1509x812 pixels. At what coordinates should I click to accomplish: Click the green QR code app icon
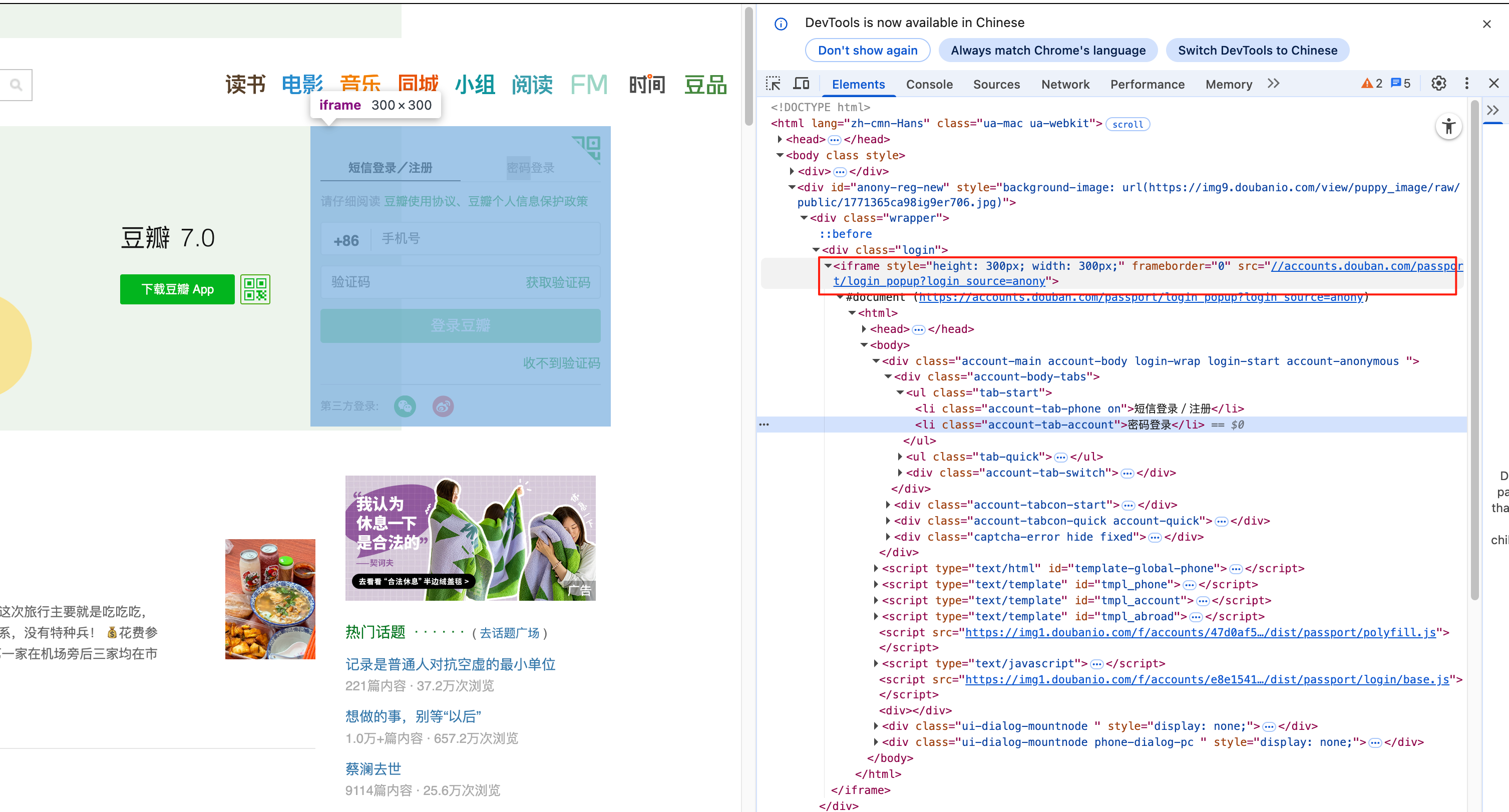pos(255,289)
